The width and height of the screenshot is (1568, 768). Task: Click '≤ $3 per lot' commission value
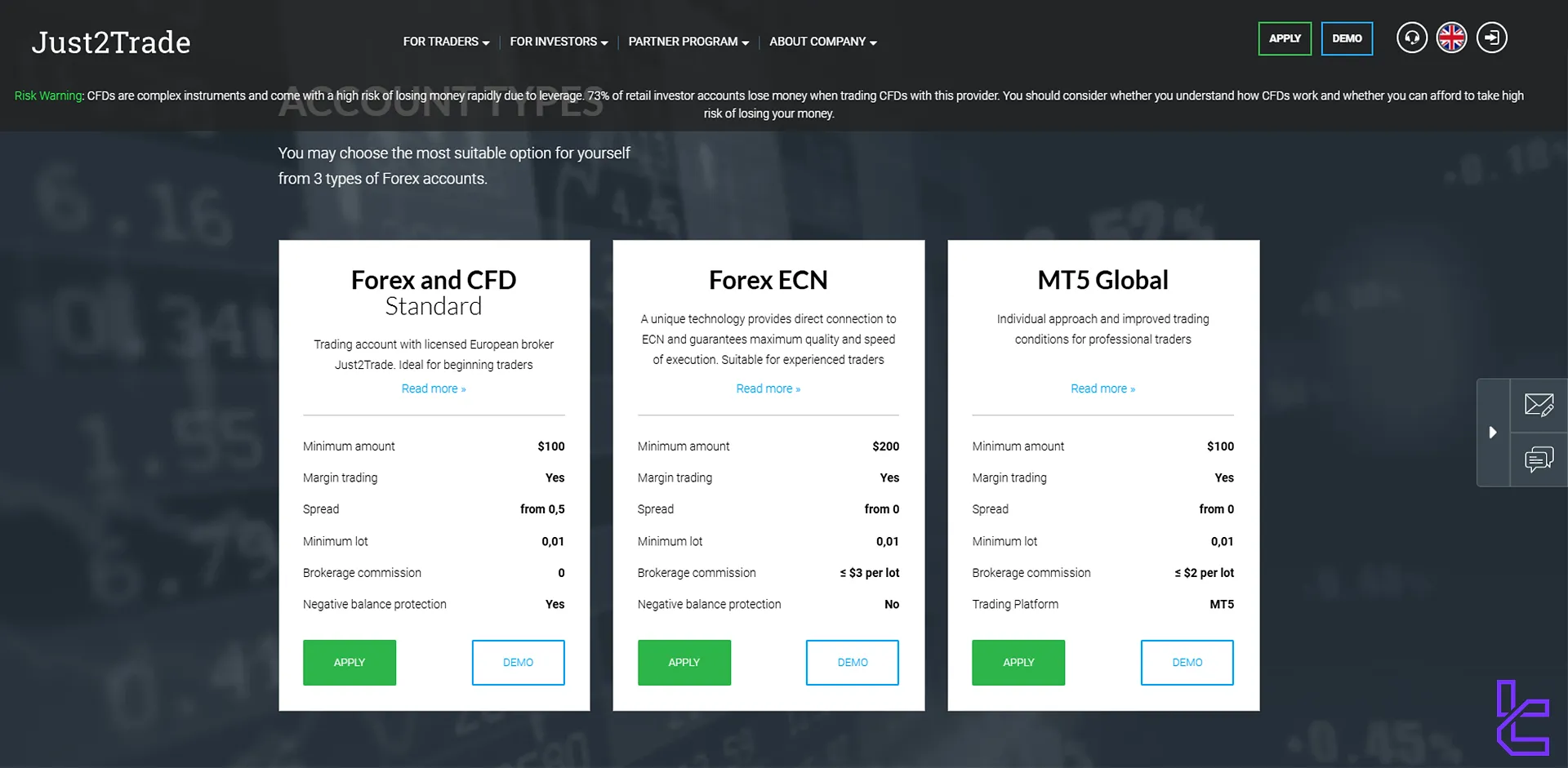869,573
